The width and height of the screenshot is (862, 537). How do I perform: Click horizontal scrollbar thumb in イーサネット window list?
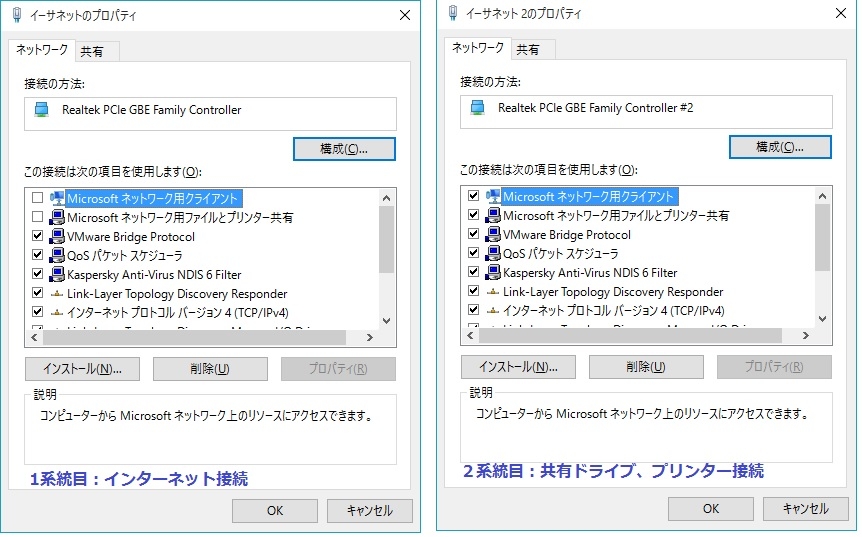pyautogui.click(x=194, y=337)
